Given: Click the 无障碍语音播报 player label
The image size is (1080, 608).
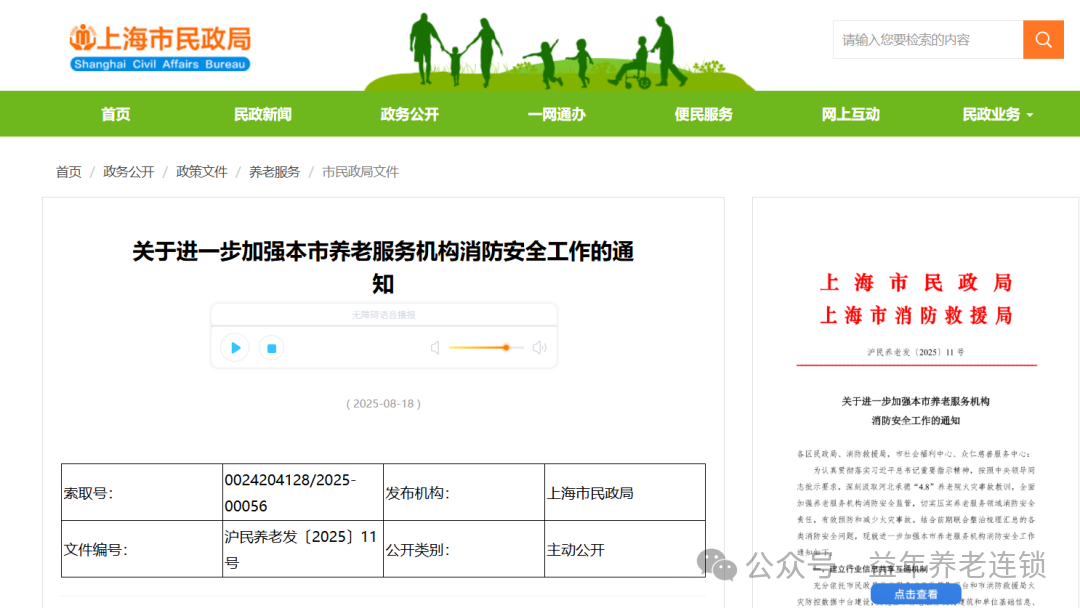Looking at the screenshot, I should pos(384,315).
